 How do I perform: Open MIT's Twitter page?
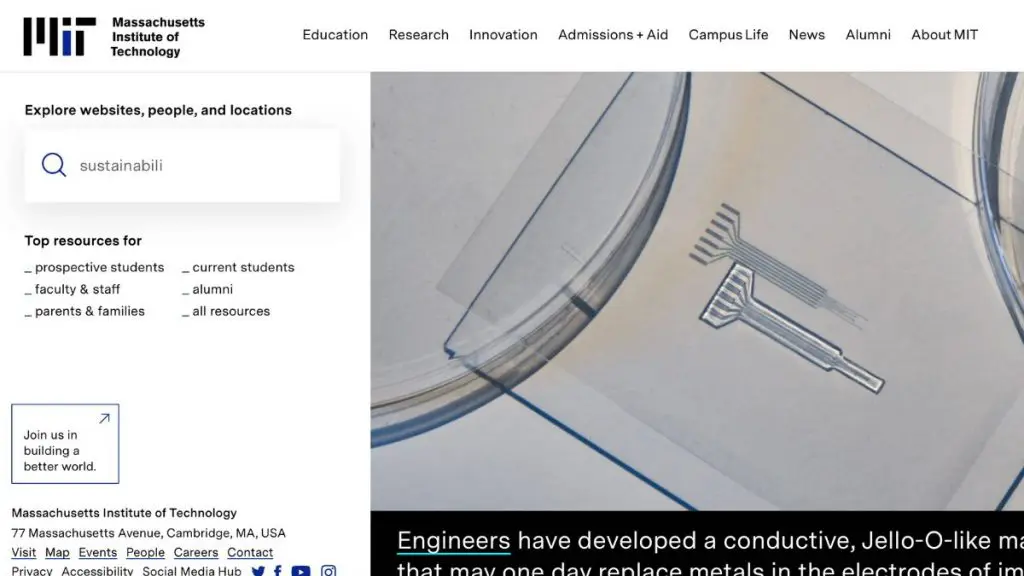pos(259,571)
